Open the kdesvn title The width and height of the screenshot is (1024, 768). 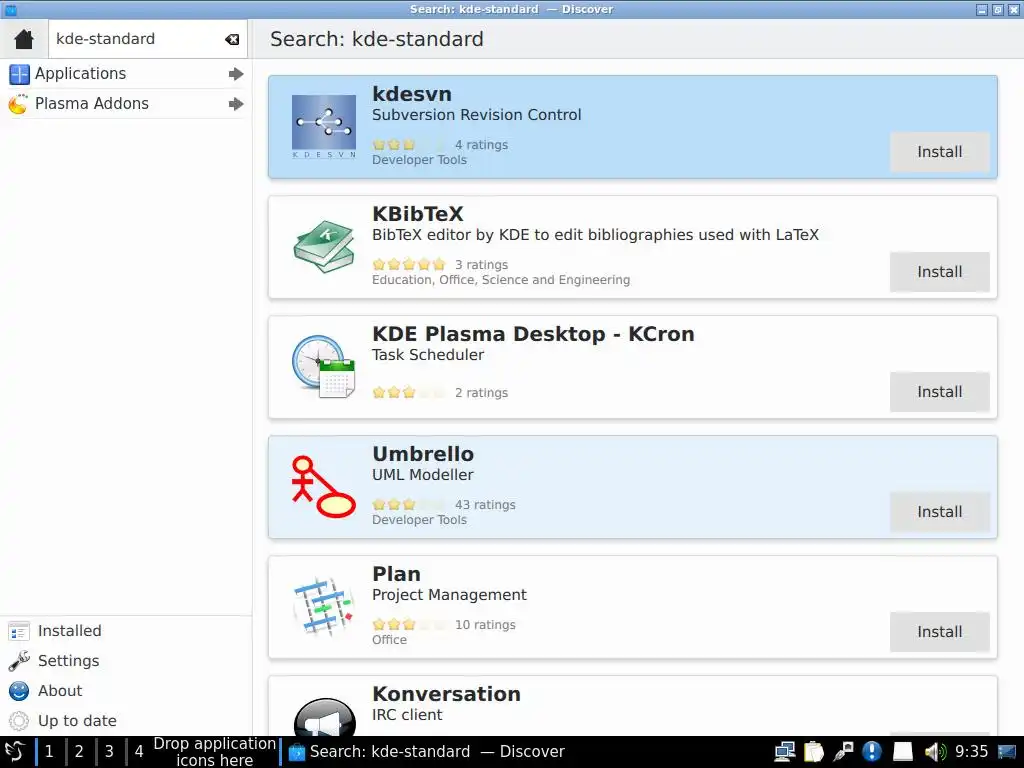[x=412, y=94]
